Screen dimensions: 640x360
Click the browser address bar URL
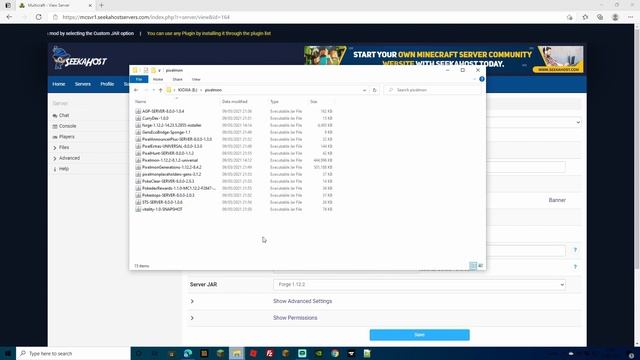(146, 17)
